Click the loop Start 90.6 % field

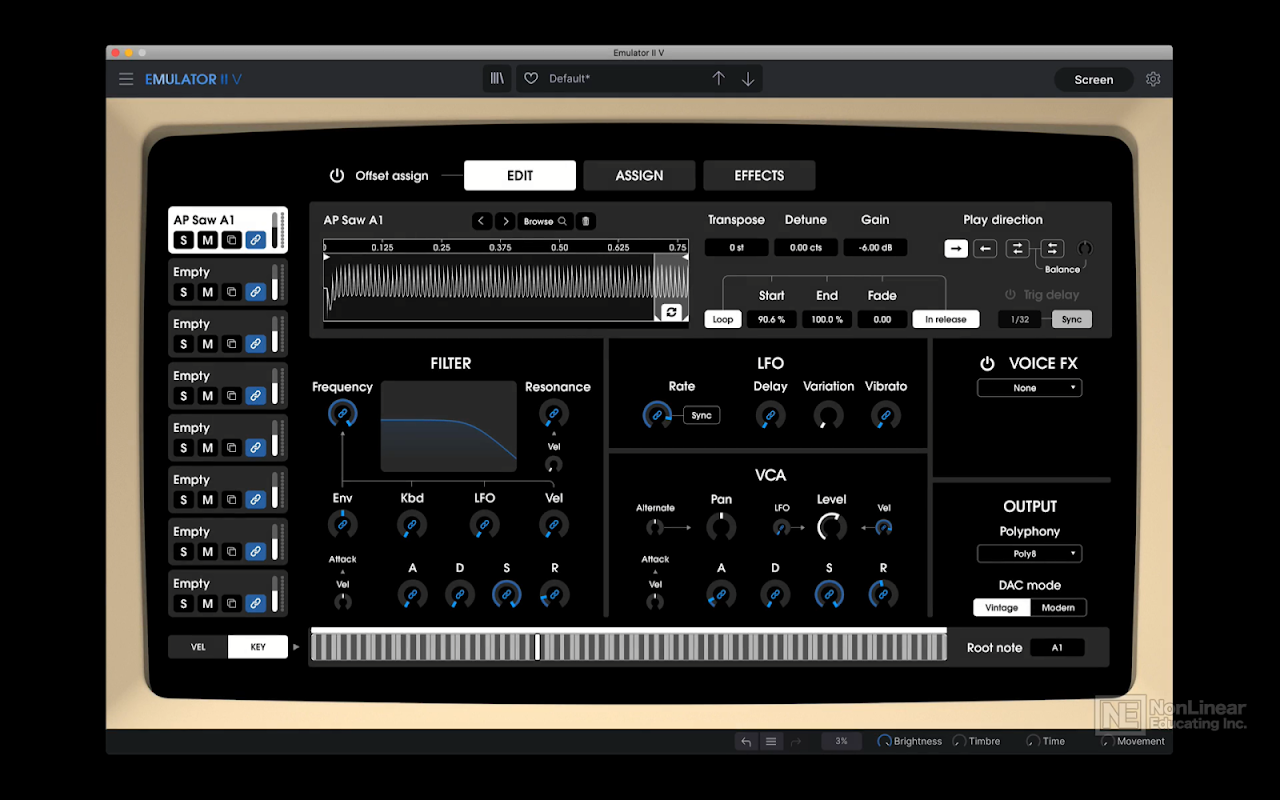tap(771, 319)
